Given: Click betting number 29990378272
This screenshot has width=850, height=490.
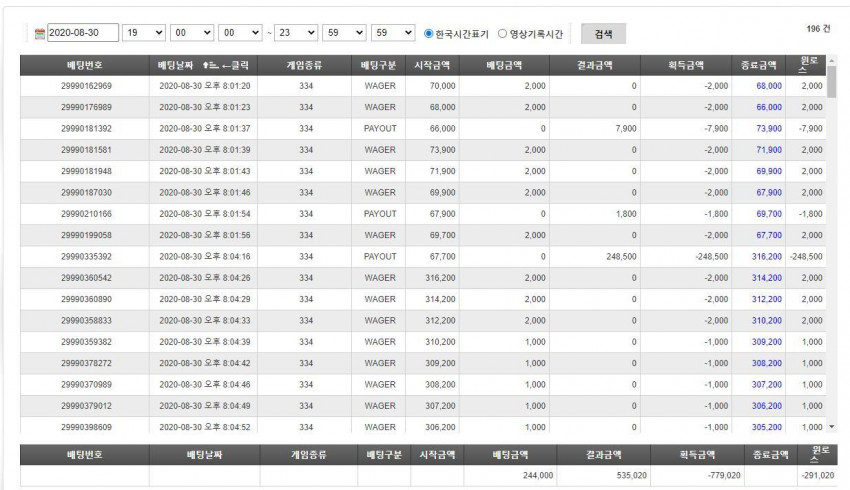Looking at the screenshot, I should (86, 363).
